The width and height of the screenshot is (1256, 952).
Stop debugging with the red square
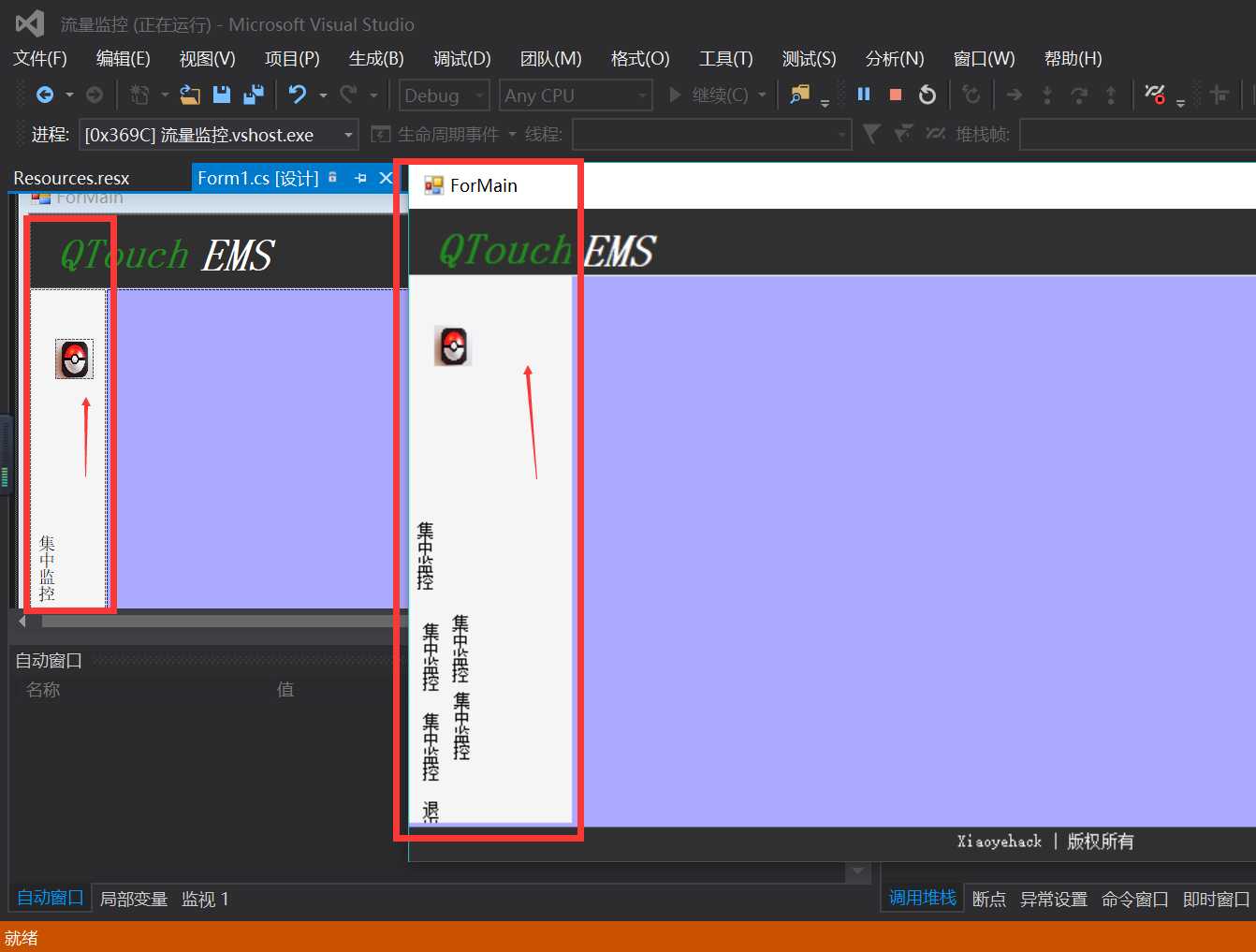click(896, 95)
